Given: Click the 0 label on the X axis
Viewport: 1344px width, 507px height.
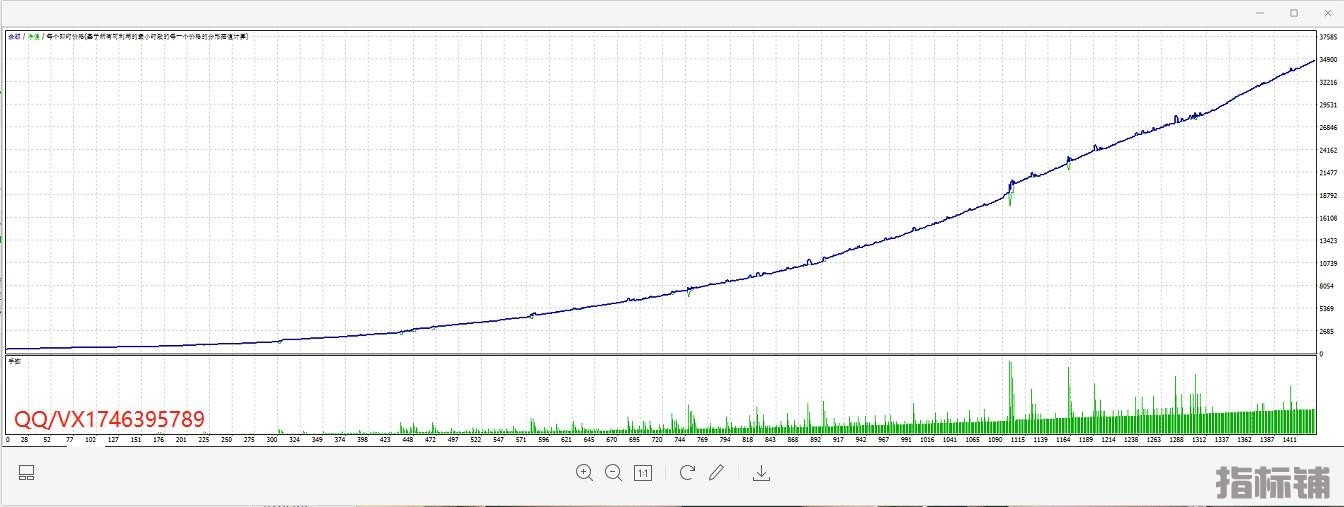Looking at the screenshot, I should pyautogui.click(x=8, y=439).
